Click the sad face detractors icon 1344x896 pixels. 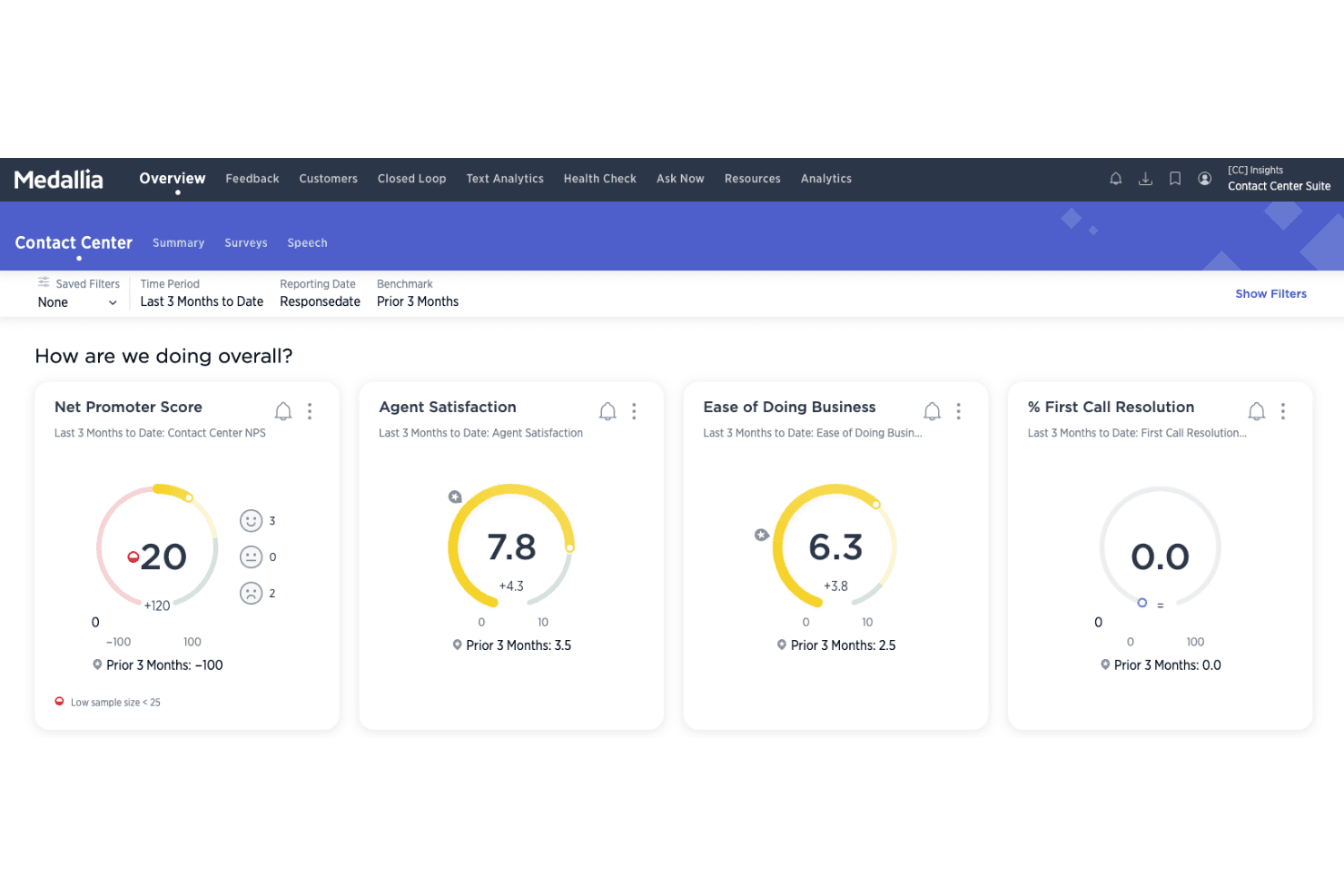(251, 593)
